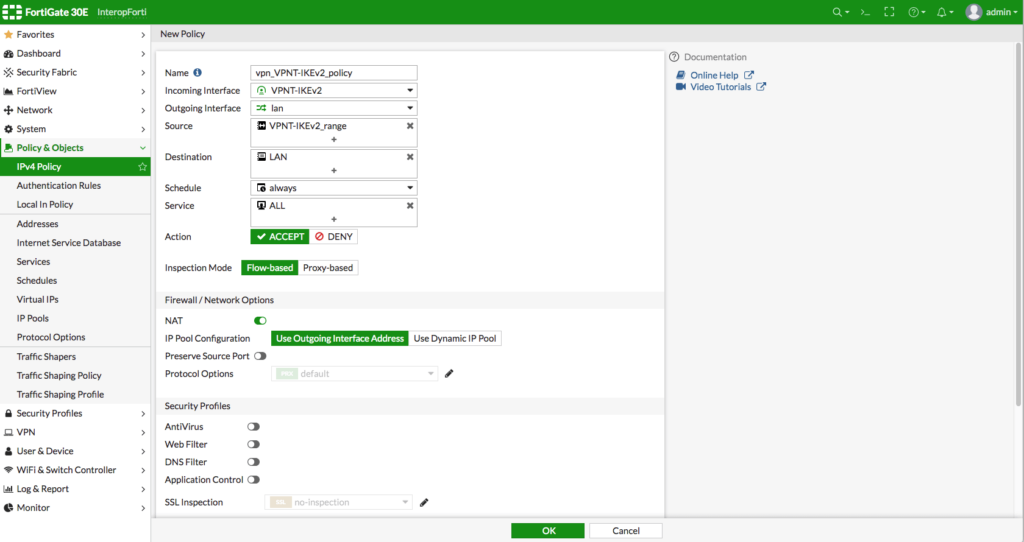
Task: Cancel the new policy
Action: coord(626,530)
